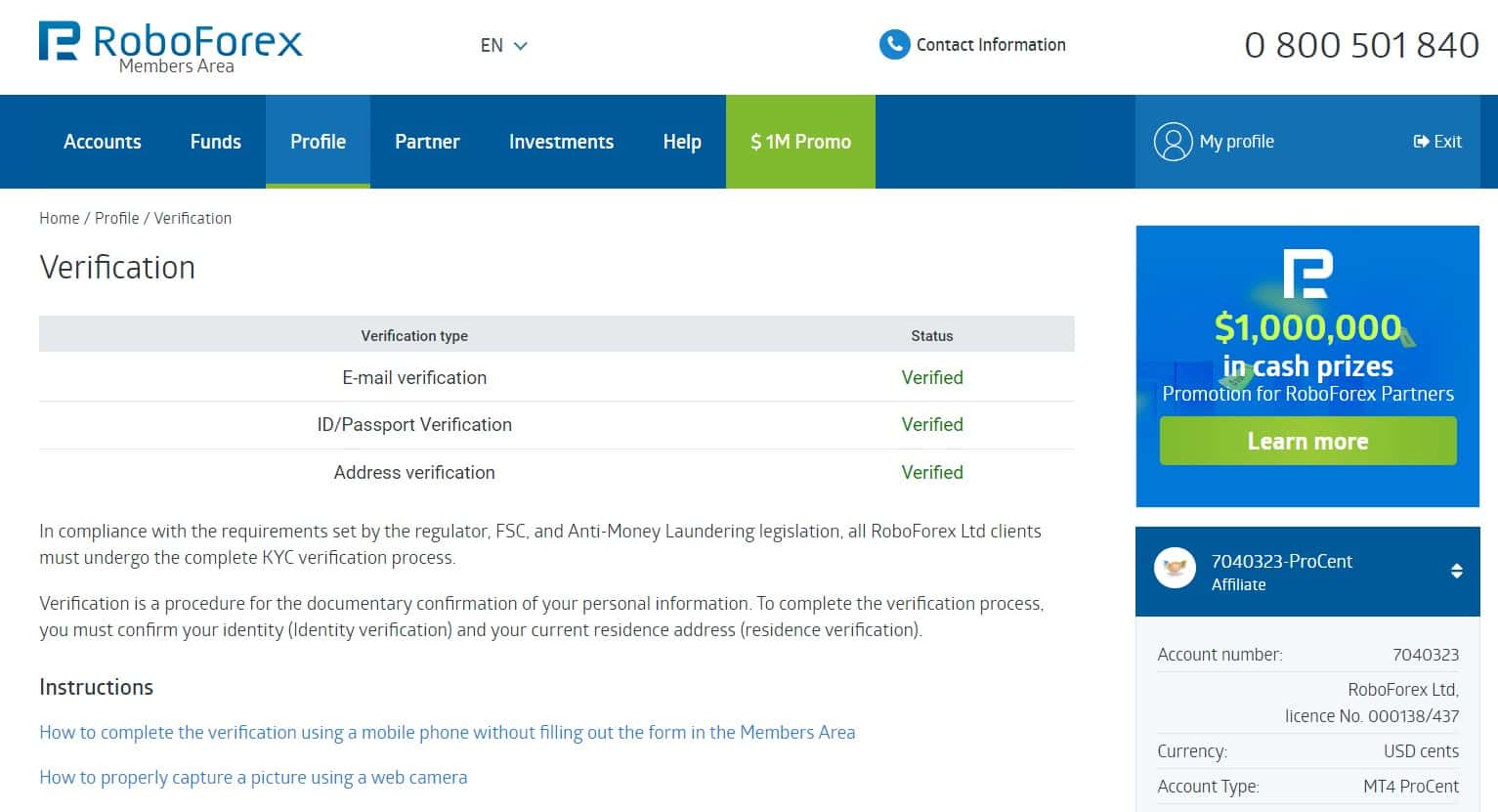Open mobile phone verification instructions link

point(447,732)
